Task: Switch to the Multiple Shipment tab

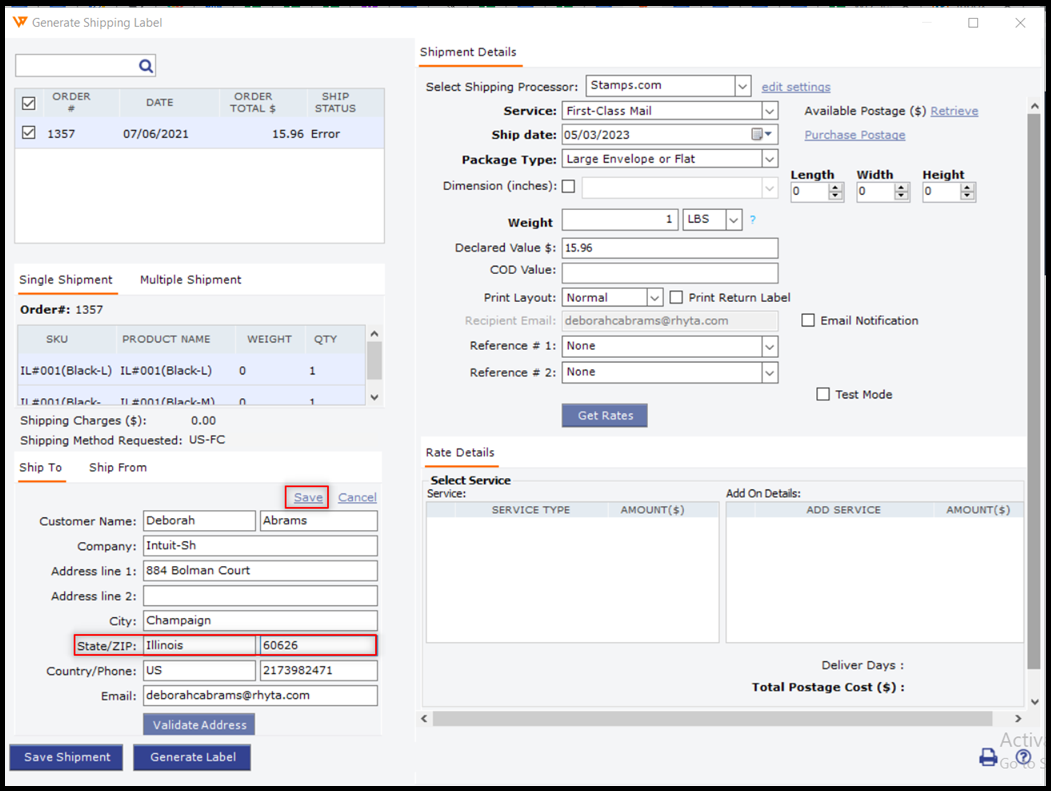Action: (190, 280)
